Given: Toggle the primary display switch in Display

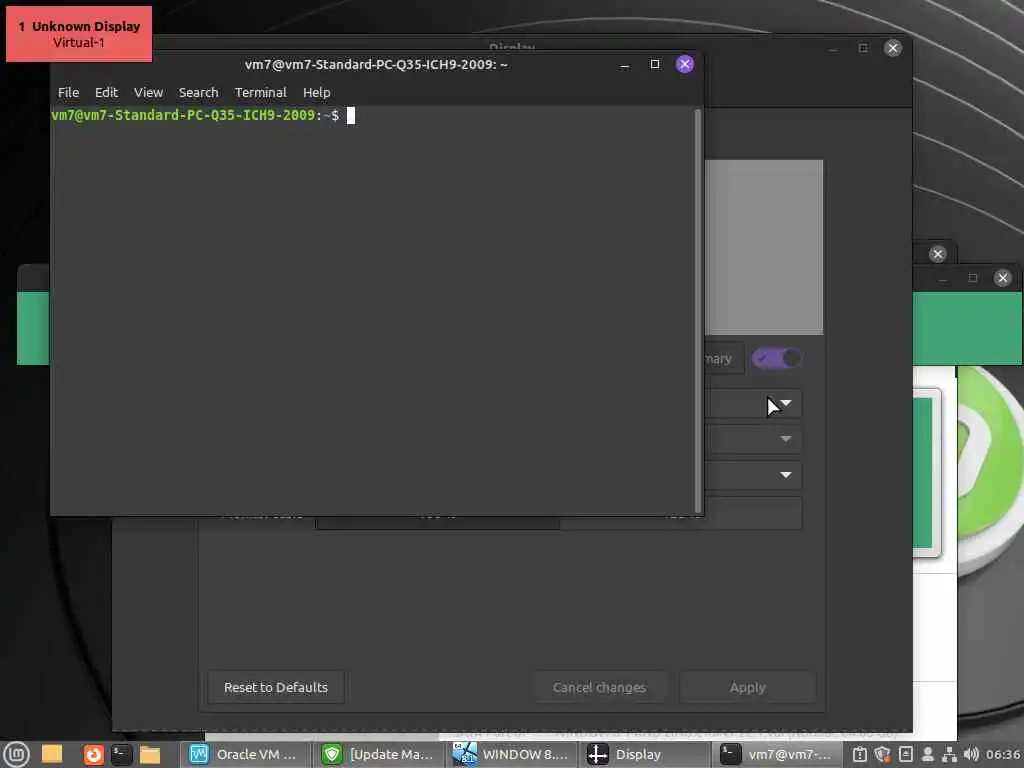Looking at the screenshot, I should tap(776, 358).
